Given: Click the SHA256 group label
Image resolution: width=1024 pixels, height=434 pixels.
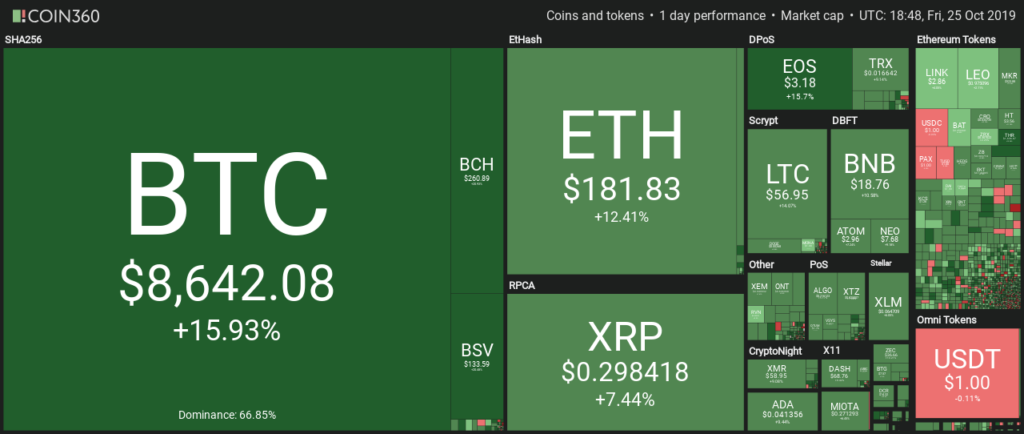Looking at the screenshot, I should (23, 39).
